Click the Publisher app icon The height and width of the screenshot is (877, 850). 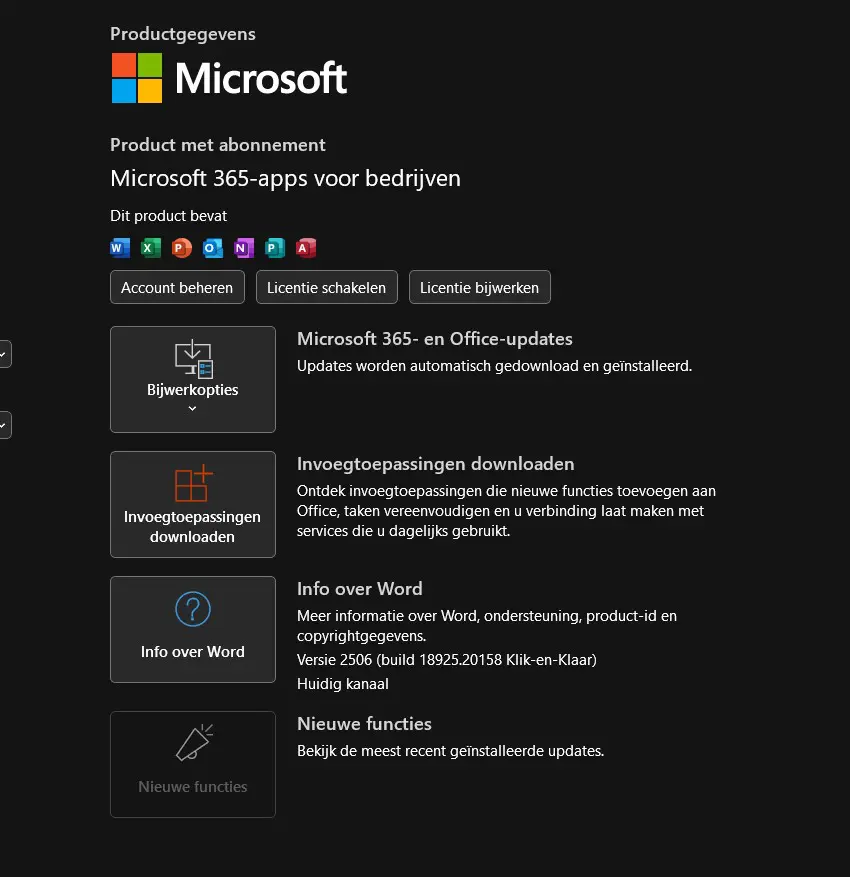(275, 248)
